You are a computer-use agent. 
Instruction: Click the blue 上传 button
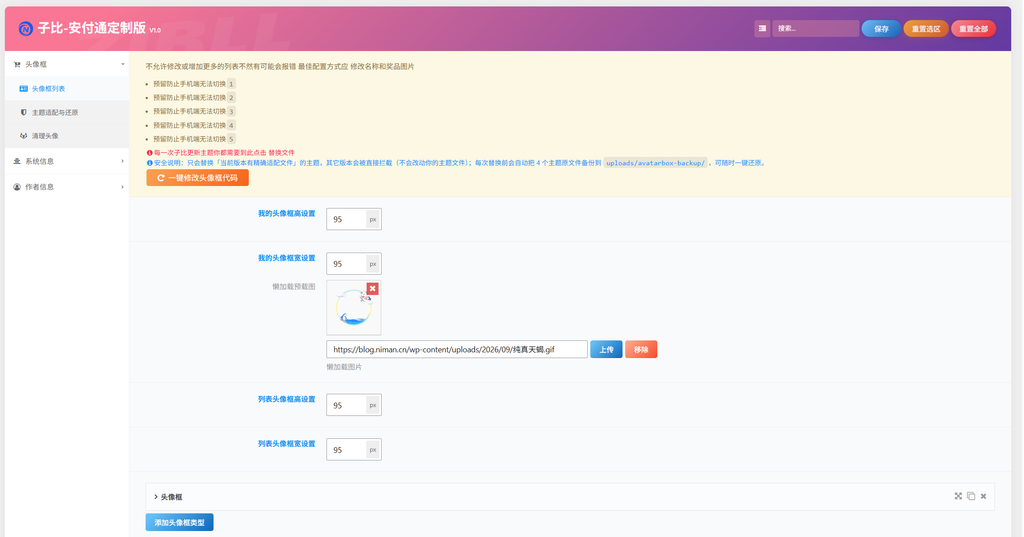[606, 350]
